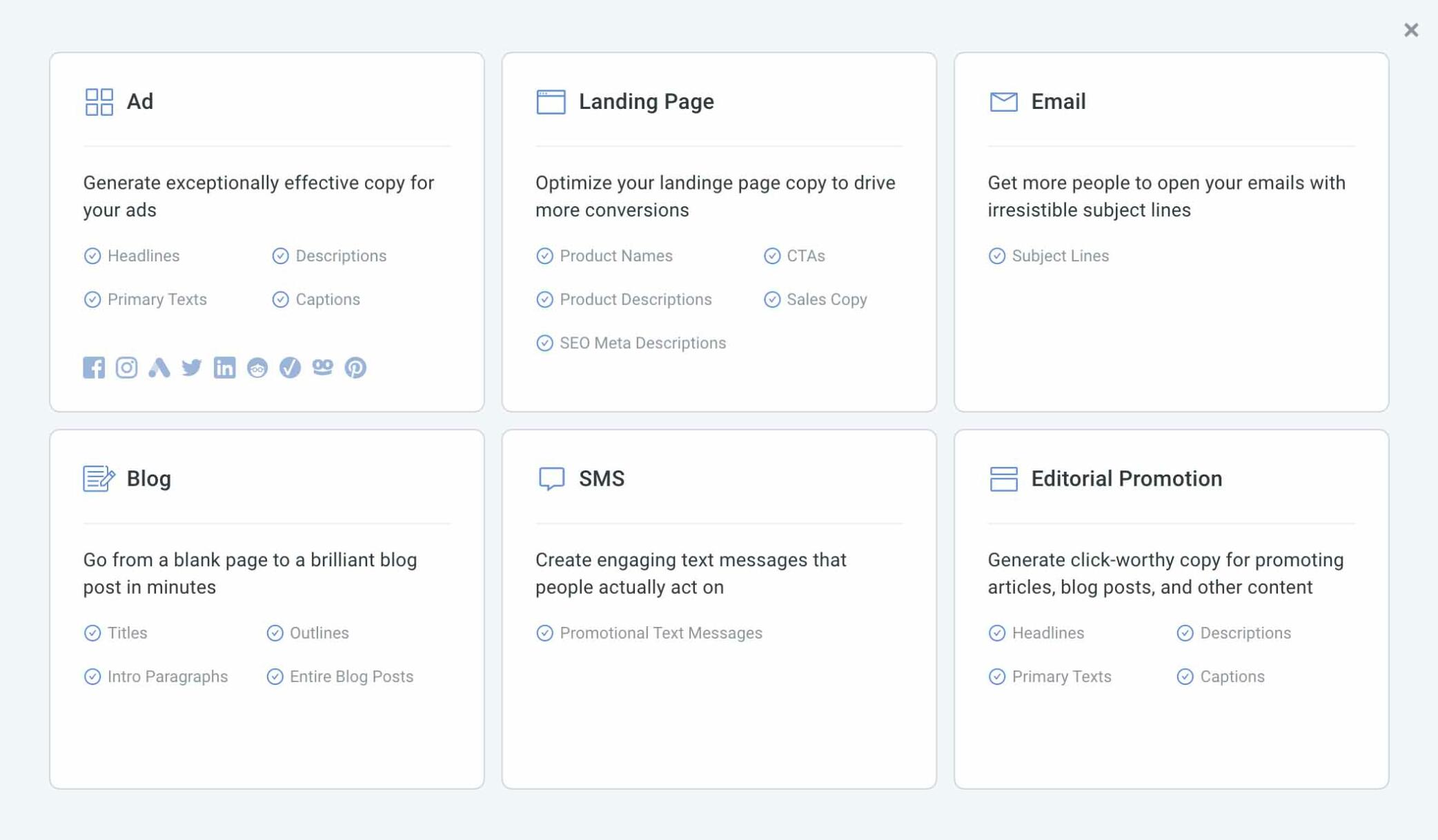Select the Landing Page card title

pyautogui.click(x=647, y=101)
